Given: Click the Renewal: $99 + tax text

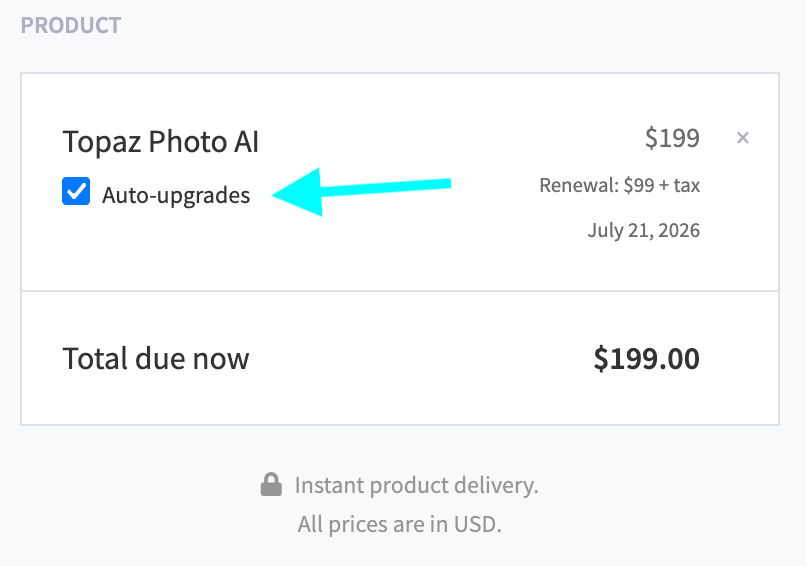Looking at the screenshot, I should click(619, 186).
